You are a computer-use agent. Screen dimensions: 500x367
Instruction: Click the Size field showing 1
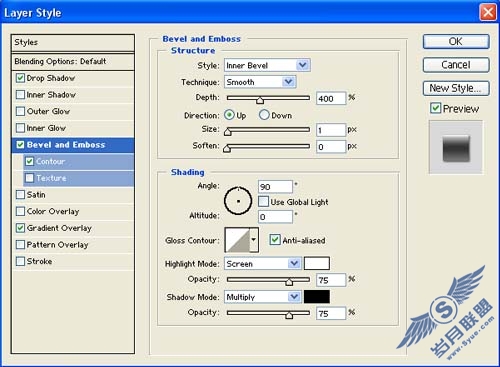(331, 130)
